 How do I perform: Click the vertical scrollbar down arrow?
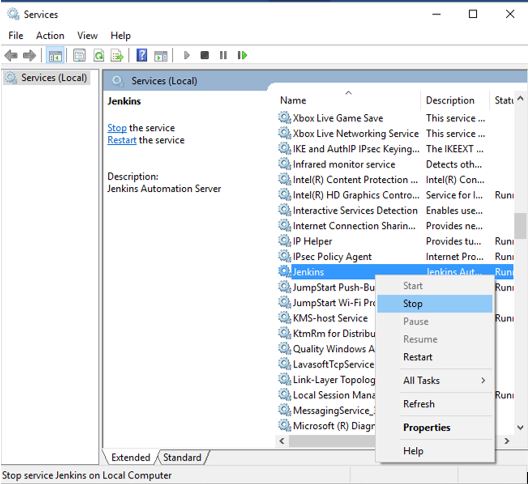pyautogui.click(x=520, y=428)
